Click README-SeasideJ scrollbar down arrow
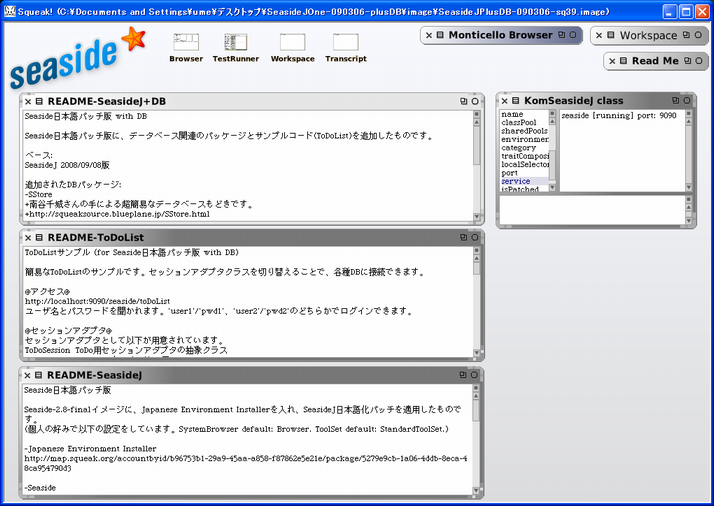714x506 pixels. tap(476, 490)
